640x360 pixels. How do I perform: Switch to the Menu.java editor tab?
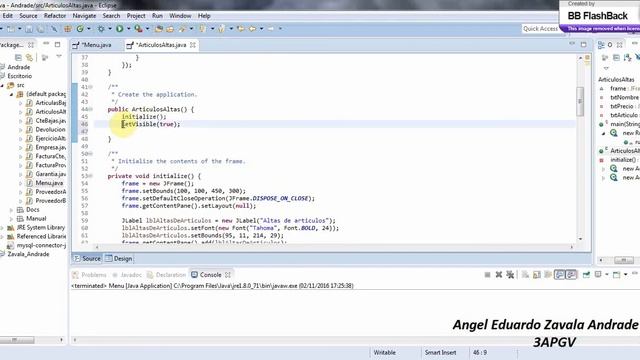[97, 45]
